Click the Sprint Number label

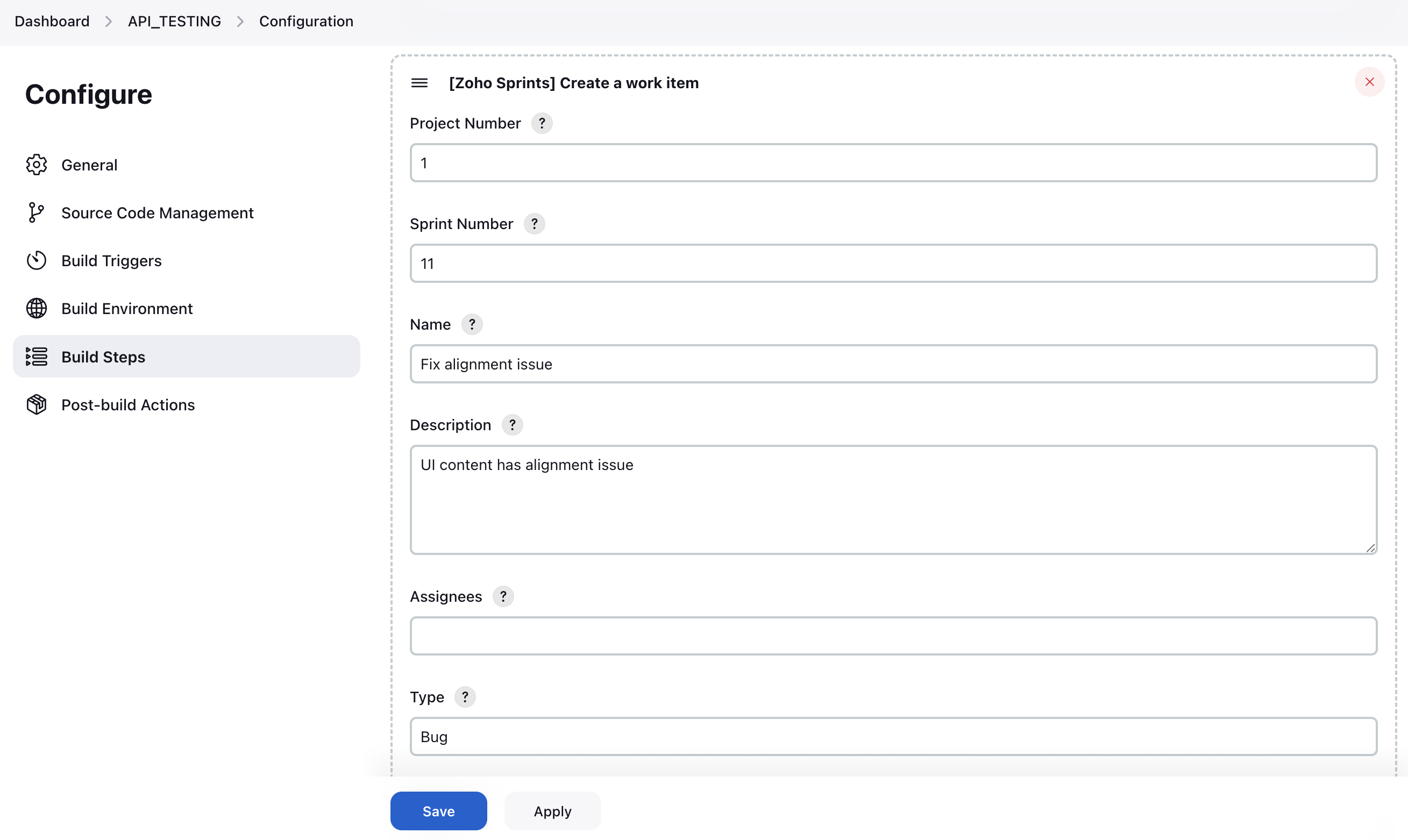[461, 224]
